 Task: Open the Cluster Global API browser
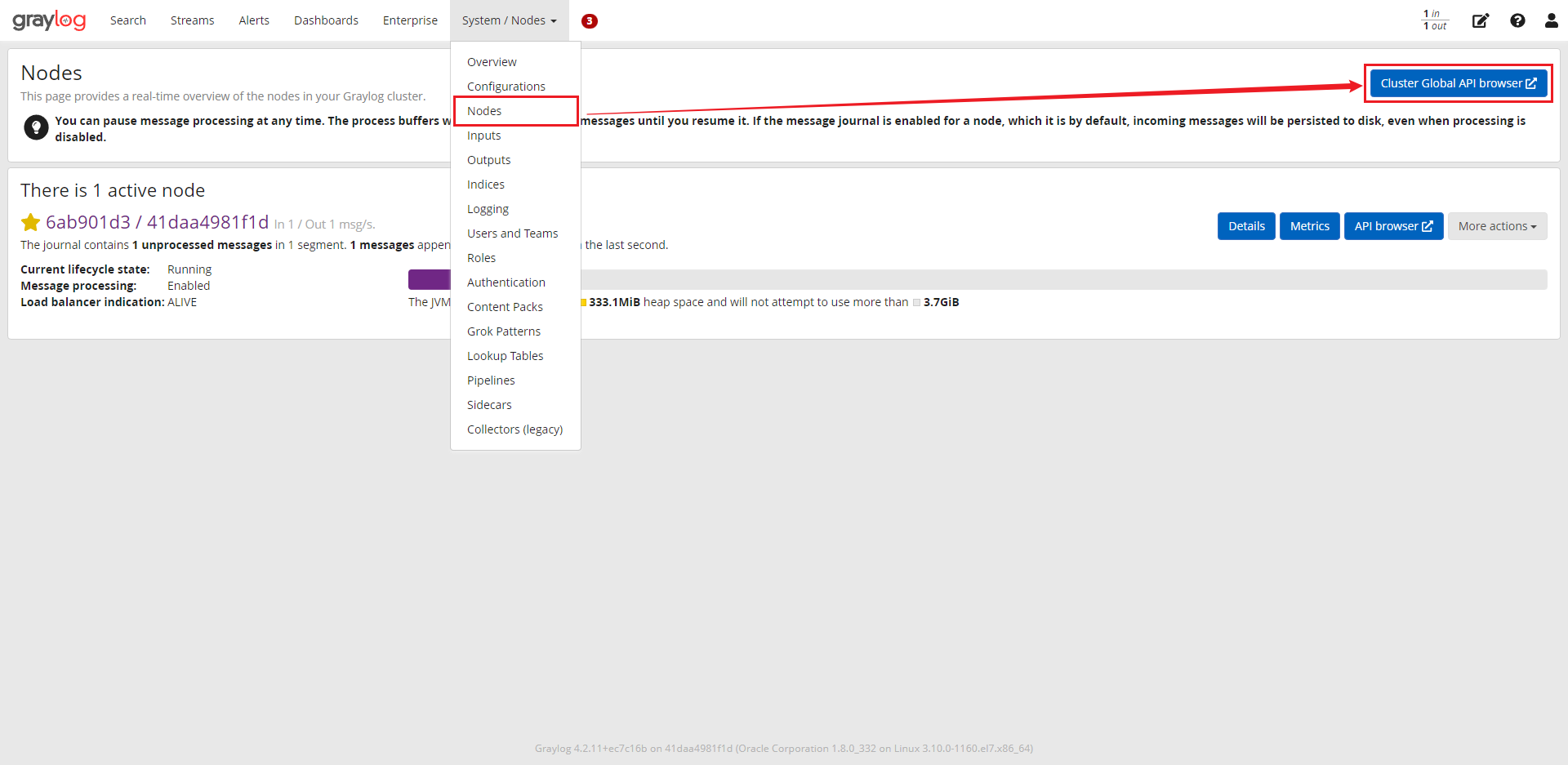pos(1459,83)
